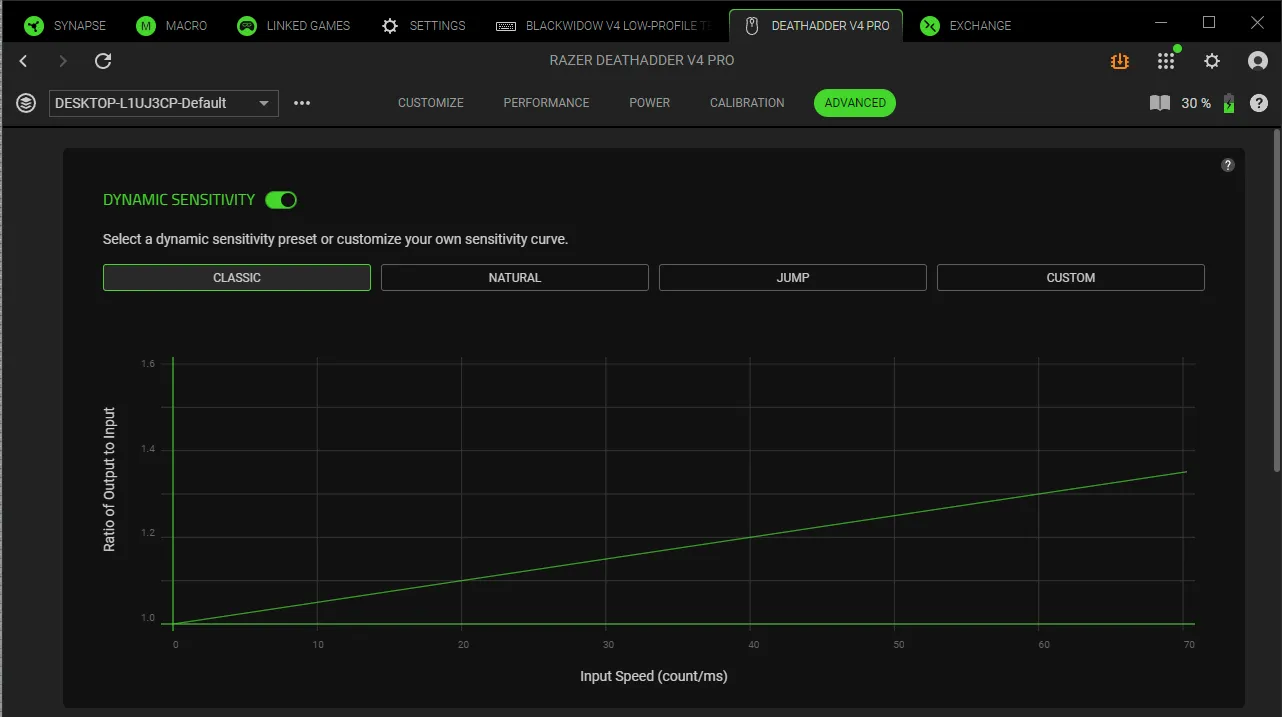This screenshot has height=717, width=1282.
Task: Select the DeathAdder V4 Pro tab
Action: tap(816, 25)
